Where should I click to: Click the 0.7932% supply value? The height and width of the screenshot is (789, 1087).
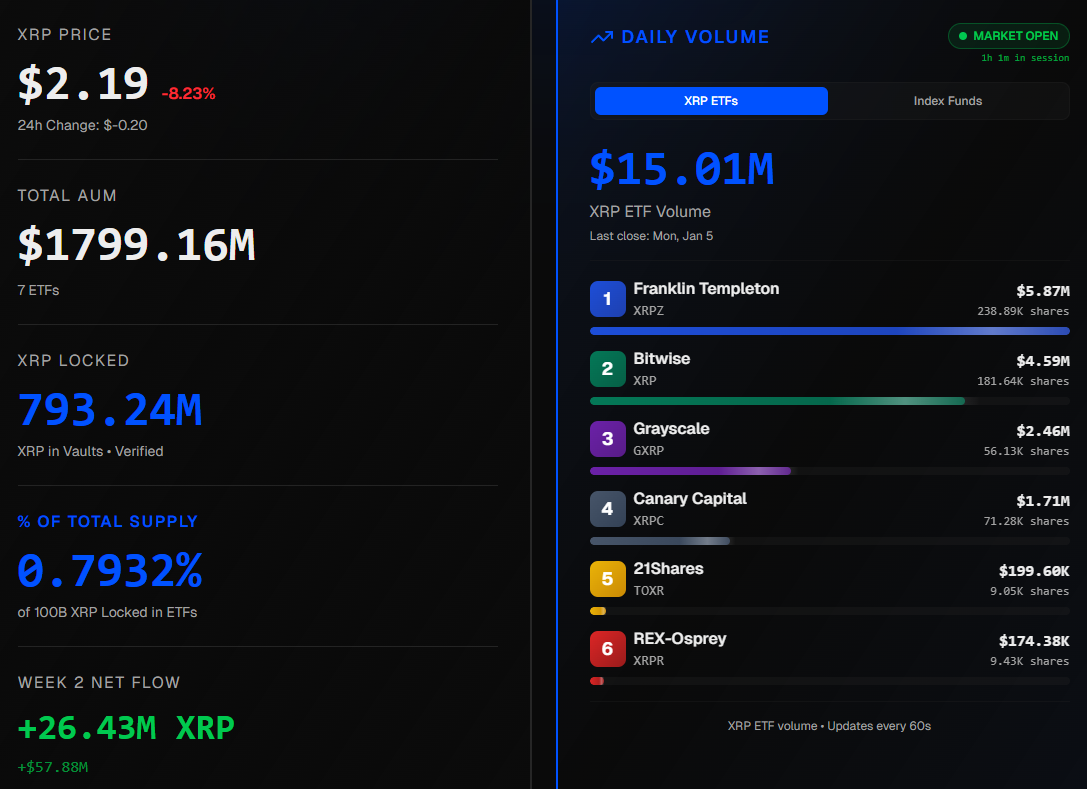point(110,570)
